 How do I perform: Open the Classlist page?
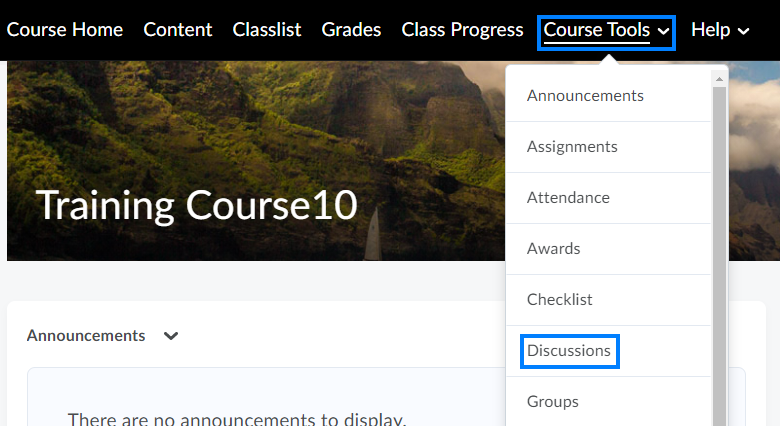[267, 30]
